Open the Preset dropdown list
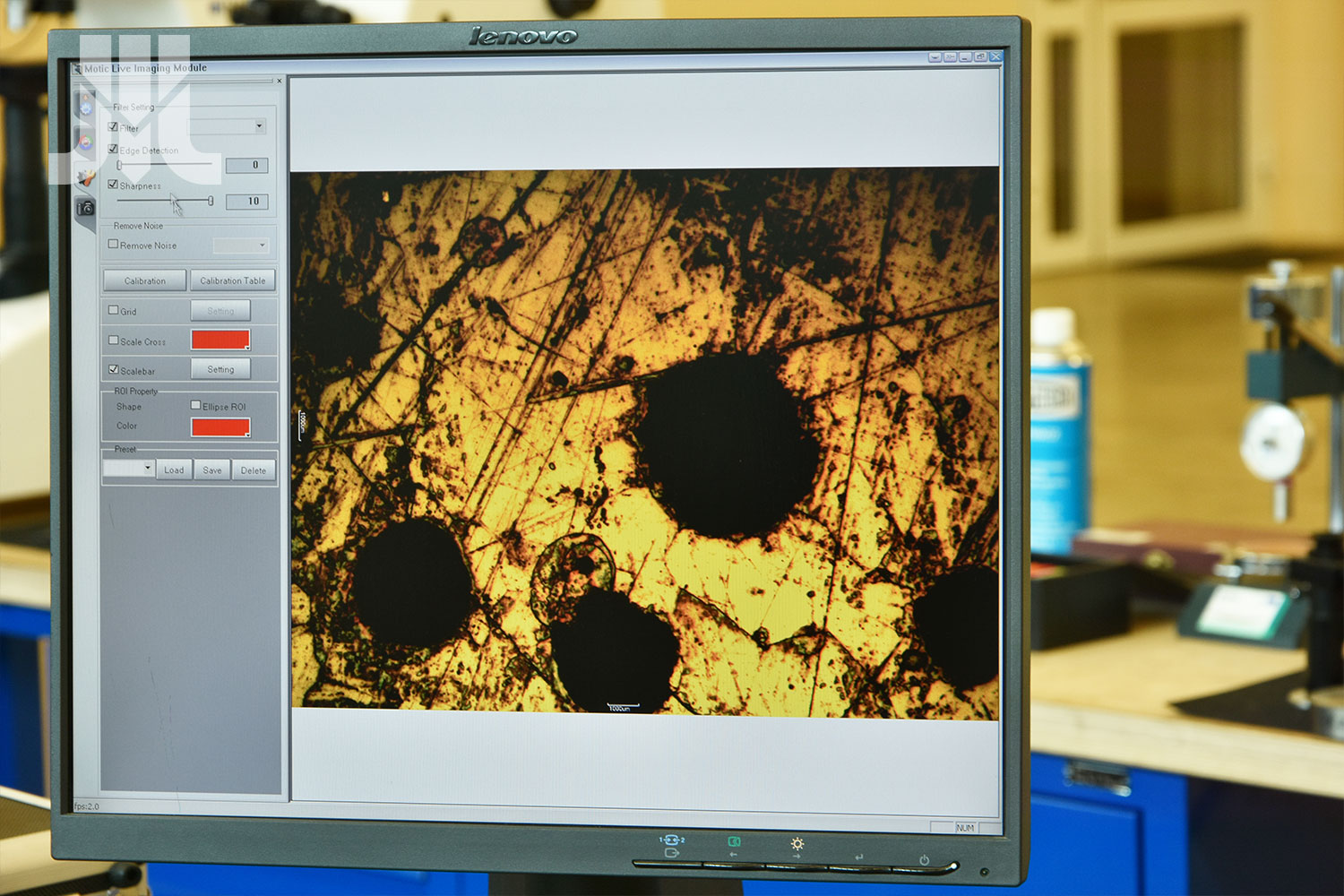 click(129, 469)
